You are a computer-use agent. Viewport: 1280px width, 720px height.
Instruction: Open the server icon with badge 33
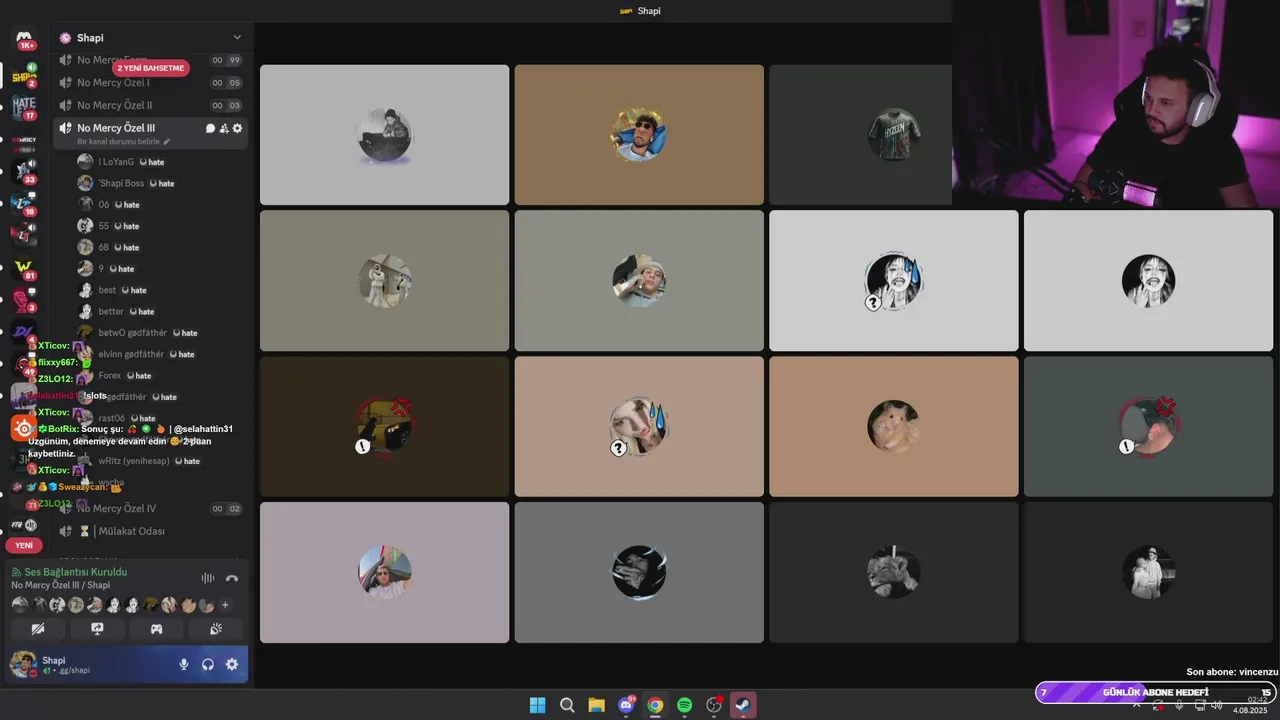(24, 170)
